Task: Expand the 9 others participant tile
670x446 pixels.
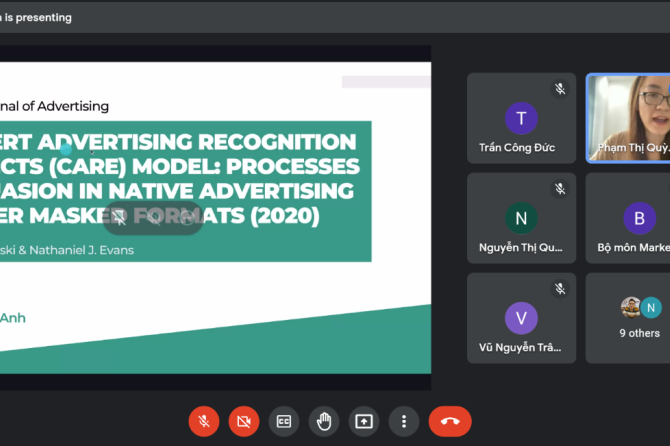Action: click(639, 318)
